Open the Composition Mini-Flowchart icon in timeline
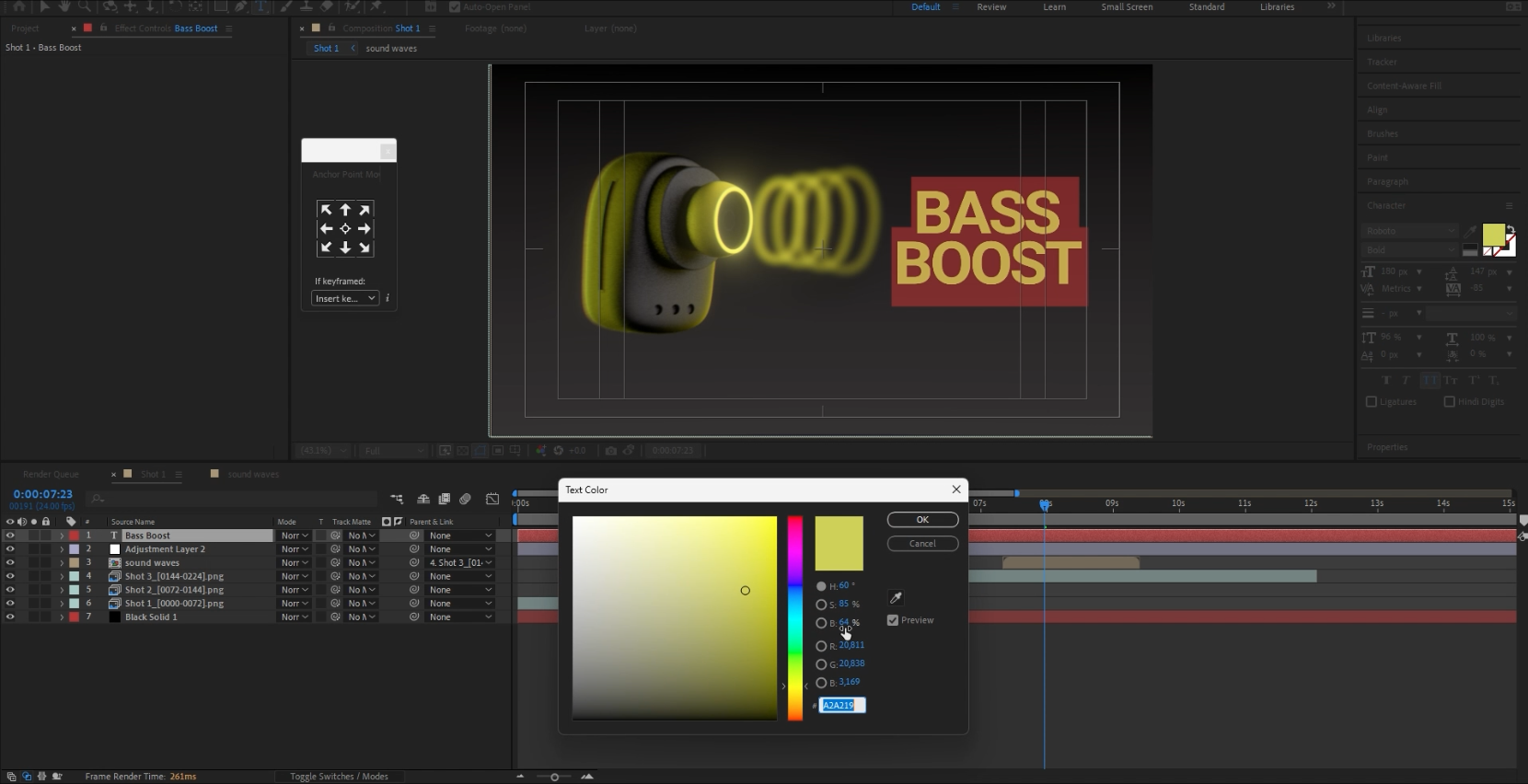Image resolution: width=1528 pixels, height=784 pixels. (x=397, y=499)
